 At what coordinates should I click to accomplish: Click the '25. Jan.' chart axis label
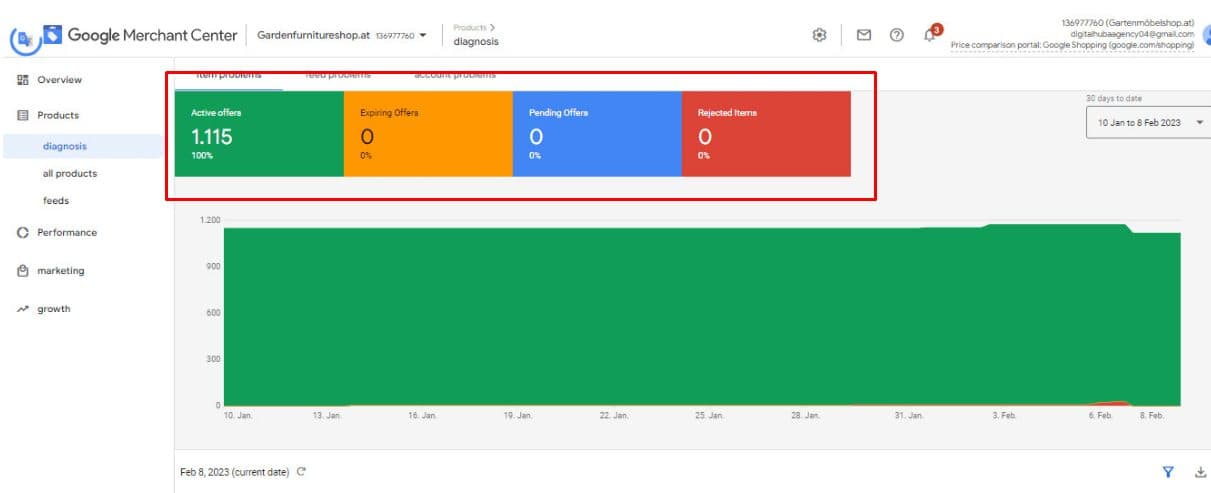point(710,415)
